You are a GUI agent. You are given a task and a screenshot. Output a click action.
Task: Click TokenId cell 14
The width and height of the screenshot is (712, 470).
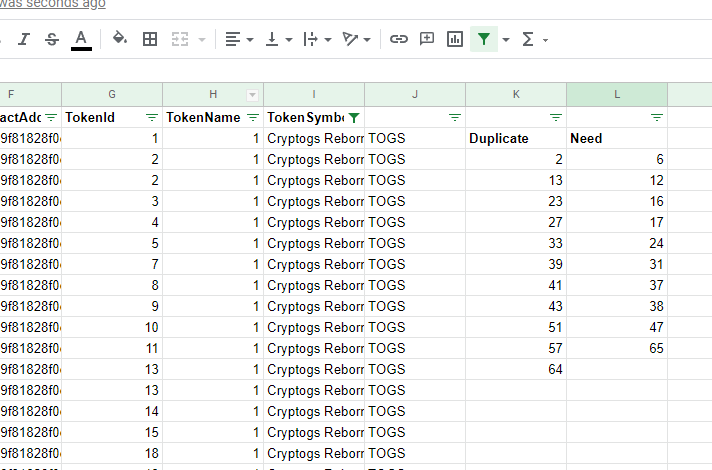(112, 411)
